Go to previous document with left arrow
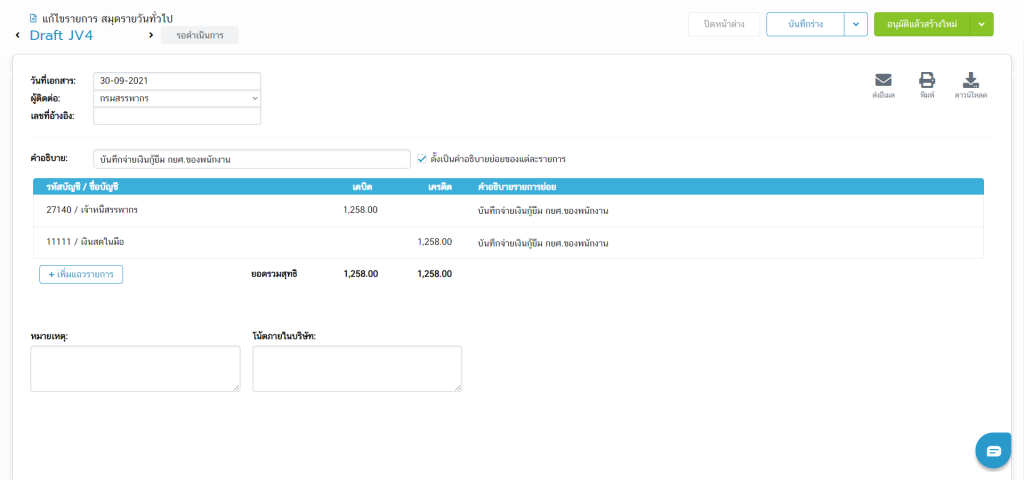Viewport: 1024px width, 480px height. tap(18, 36)
